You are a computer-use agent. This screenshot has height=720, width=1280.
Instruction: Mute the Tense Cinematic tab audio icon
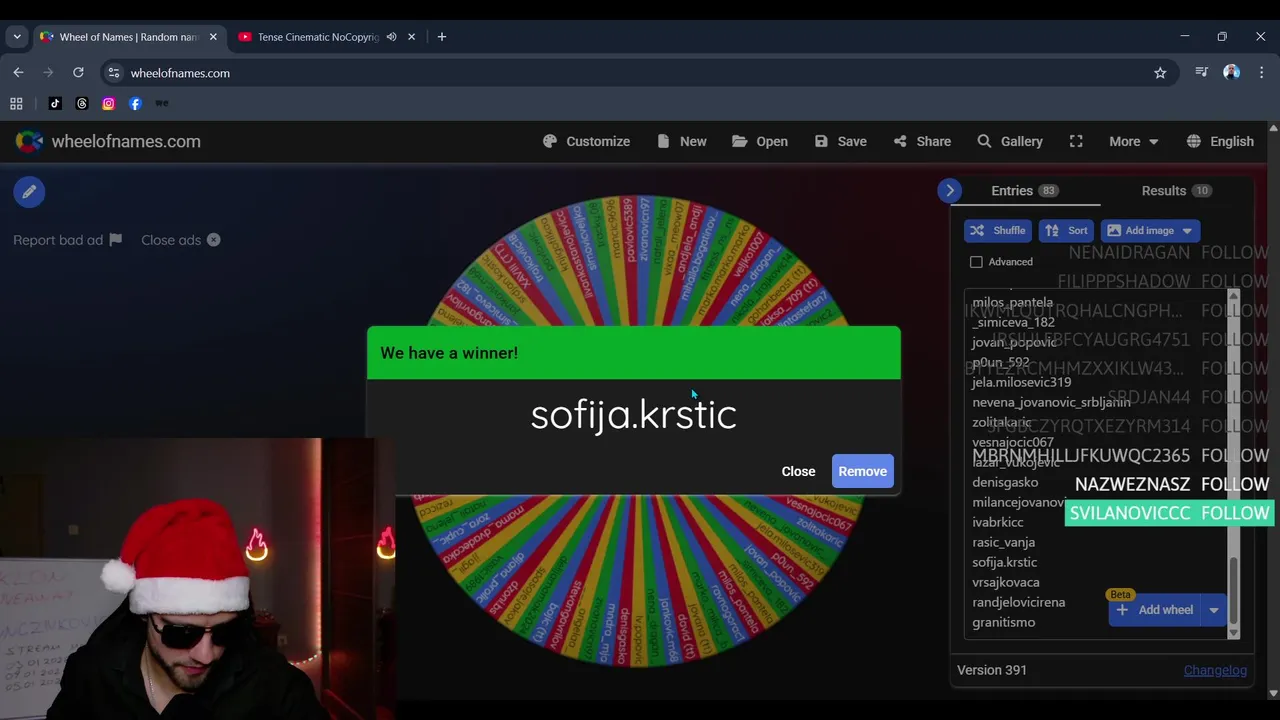(x=391, y=37)
